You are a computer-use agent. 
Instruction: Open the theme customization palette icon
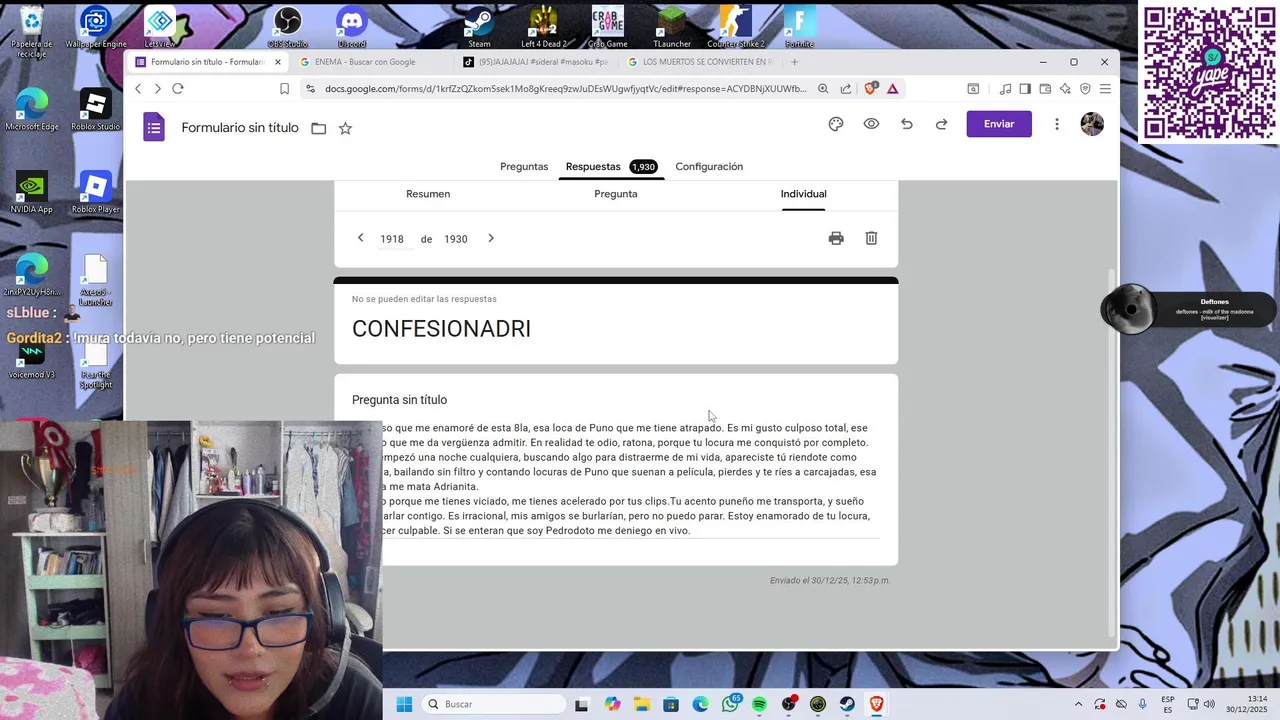click(836, 124)
